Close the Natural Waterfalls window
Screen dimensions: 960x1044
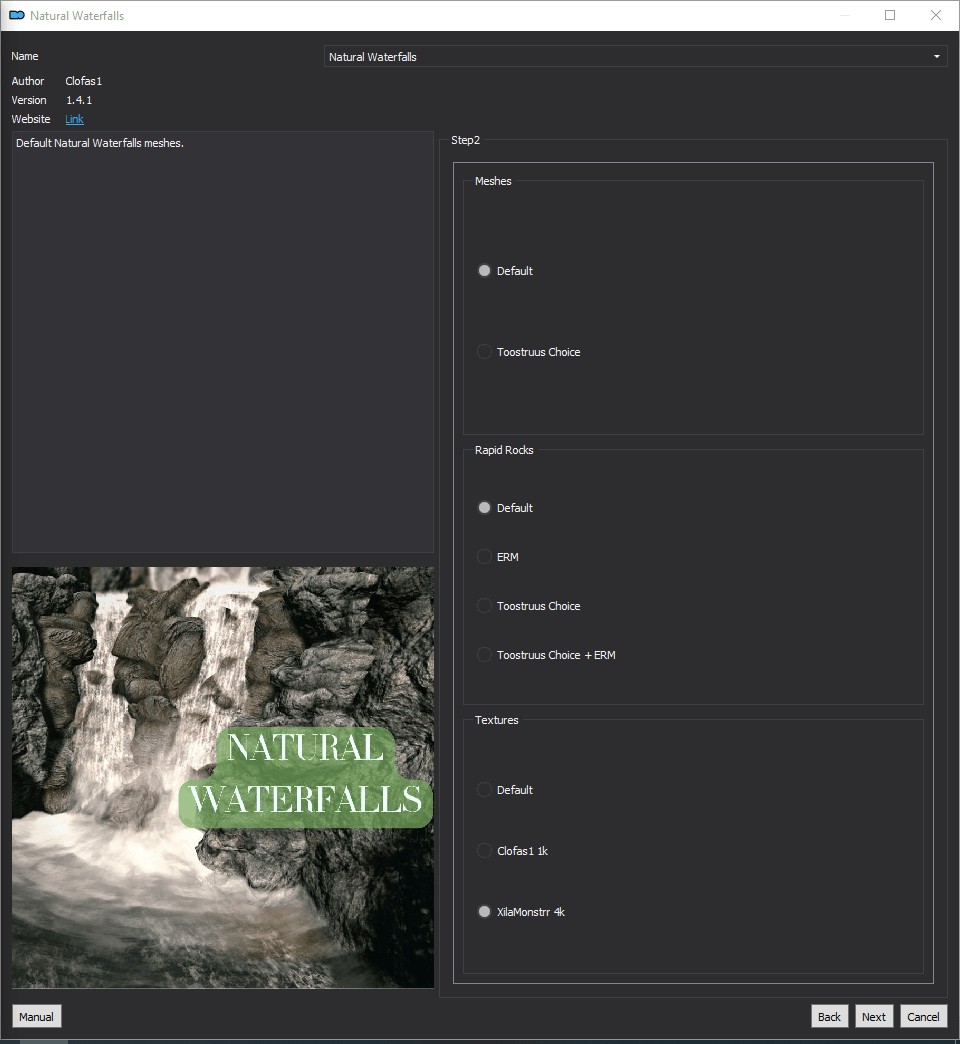click(935, 15)
